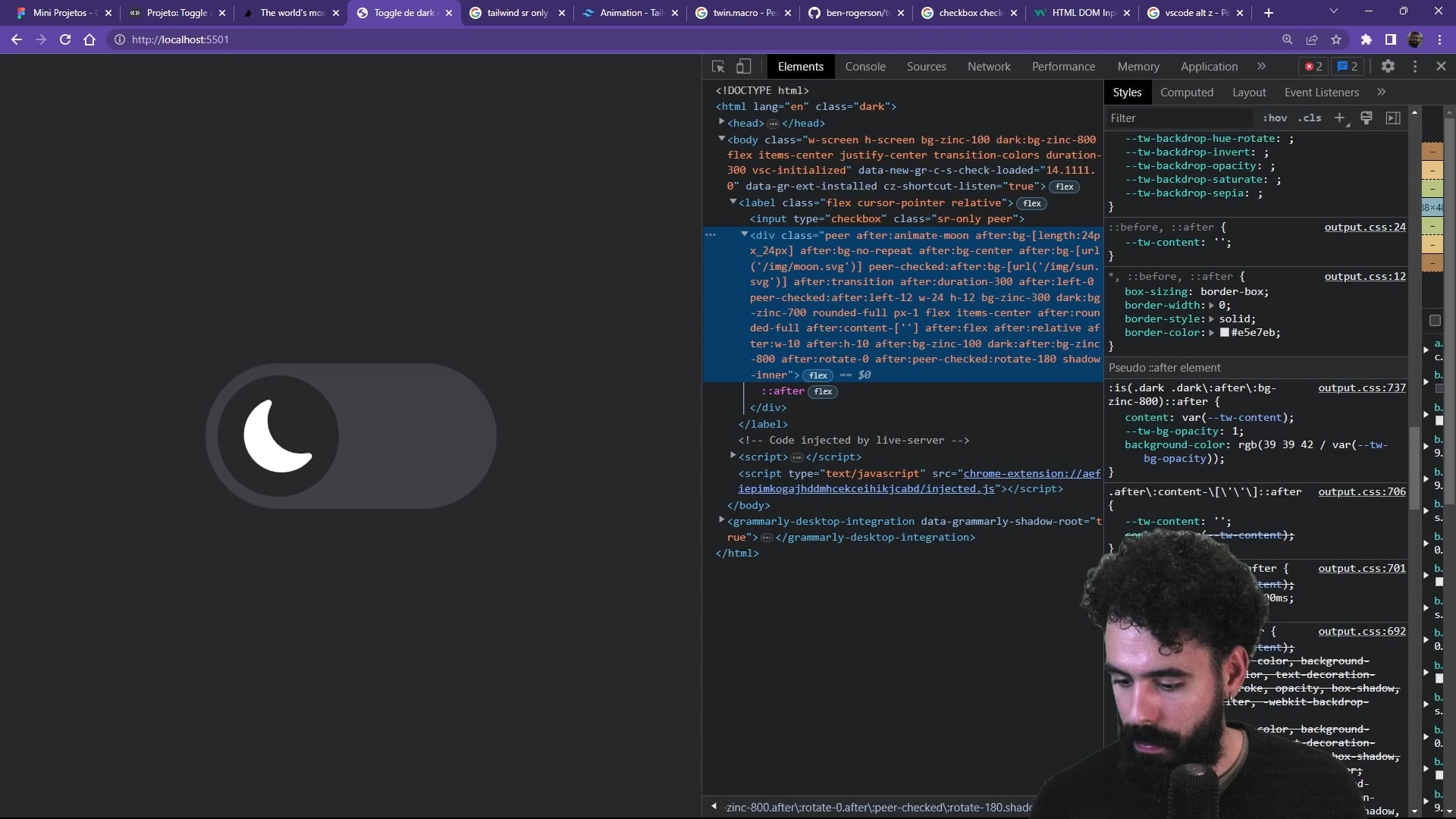This screenshot has width=1456, height=819.
Task: Click the browser extensions puzzle icon
Action: coord(1366,39)
